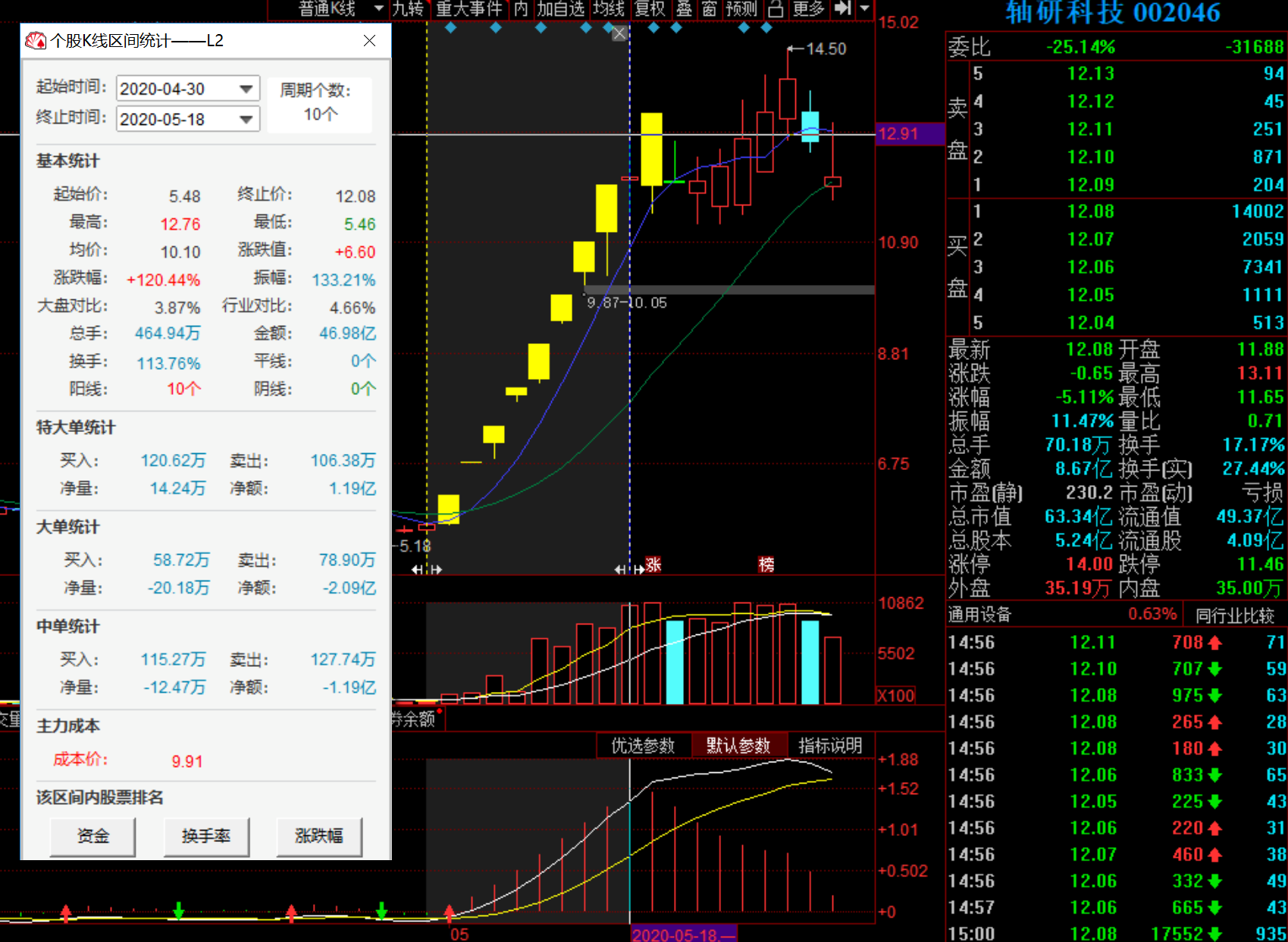Click the 换手率 ranking button
The width and height of the screenshot is (1288, 942).
pos(206,836)
